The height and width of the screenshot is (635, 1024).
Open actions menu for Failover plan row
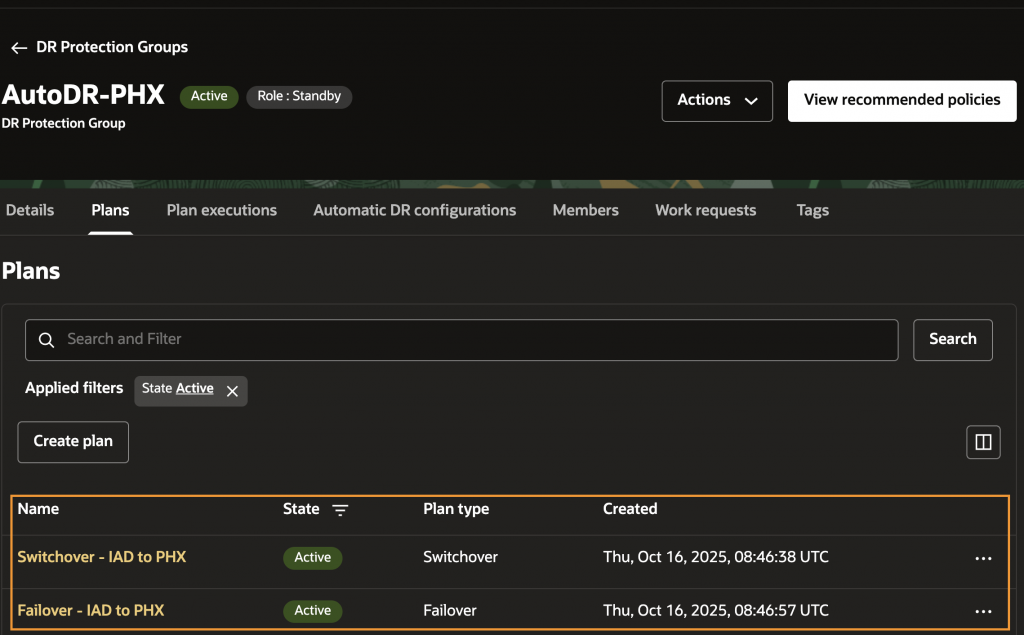pos(983,611)
